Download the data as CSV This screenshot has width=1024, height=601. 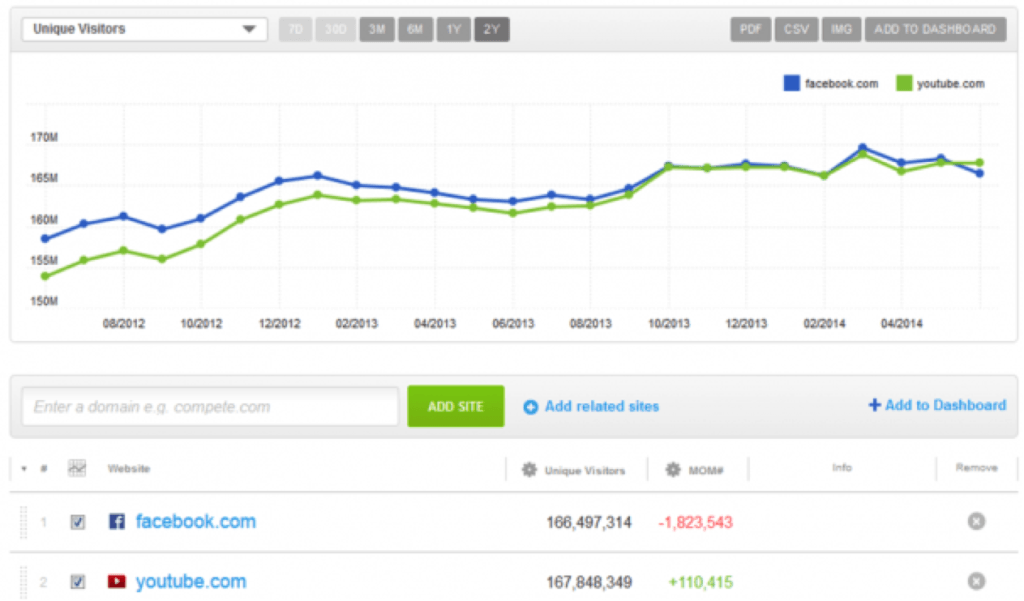[x=796, y=29]
